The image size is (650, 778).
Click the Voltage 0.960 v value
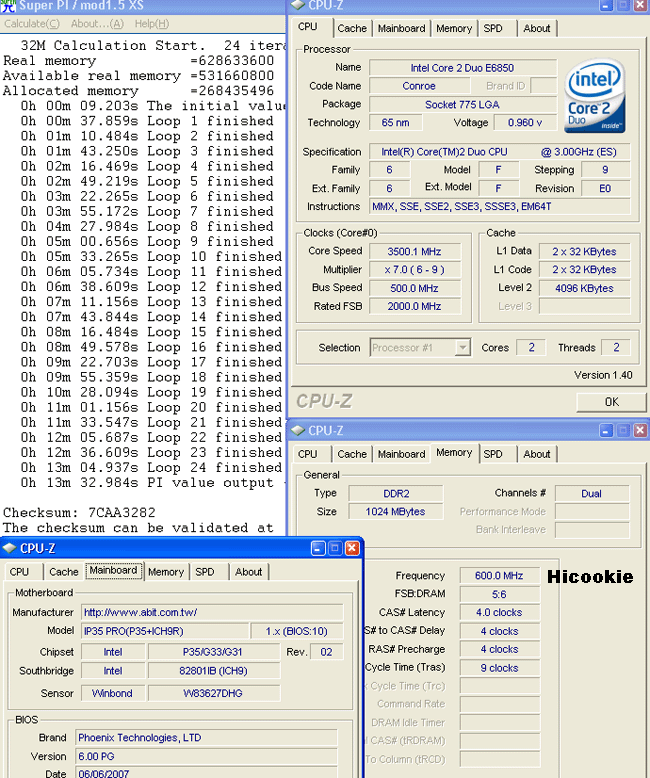click(525, 123)
